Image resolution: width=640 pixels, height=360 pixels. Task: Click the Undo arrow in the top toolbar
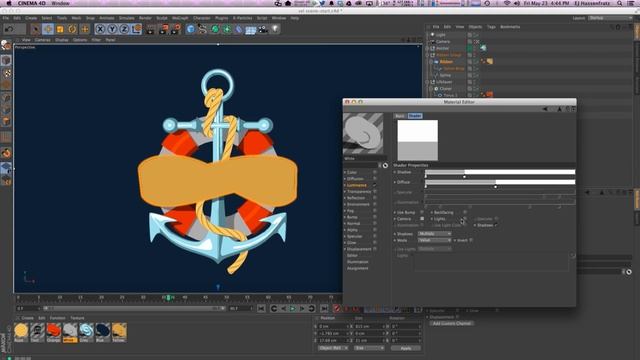(x=9, y=29)
